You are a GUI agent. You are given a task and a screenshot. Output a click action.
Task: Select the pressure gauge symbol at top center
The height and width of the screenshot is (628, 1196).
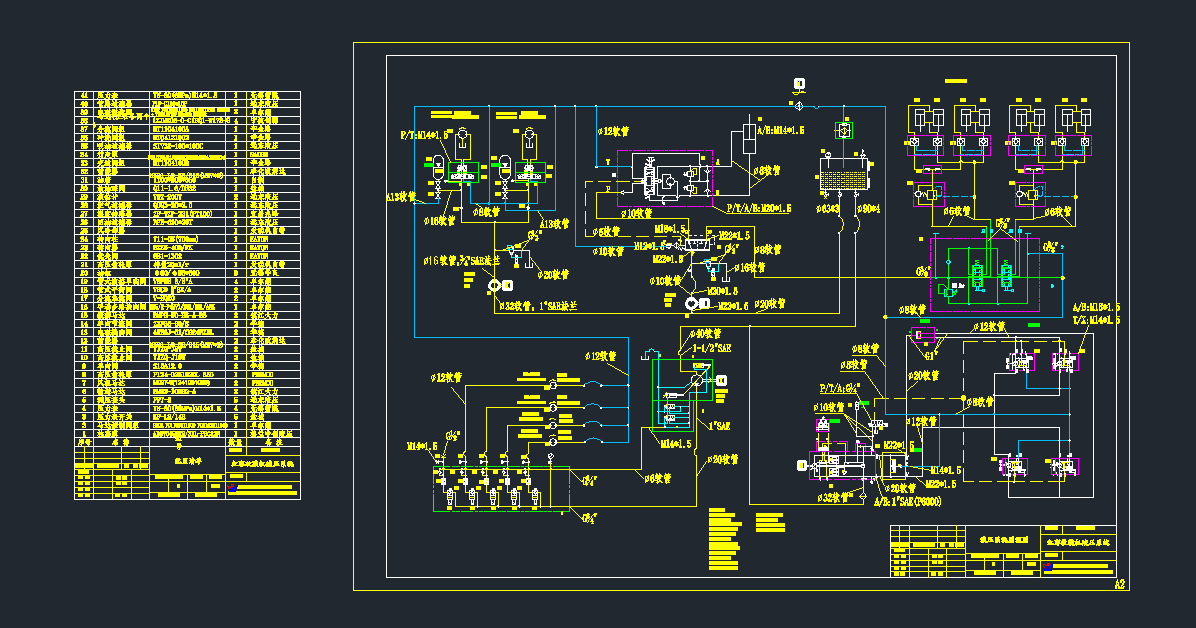798,84
